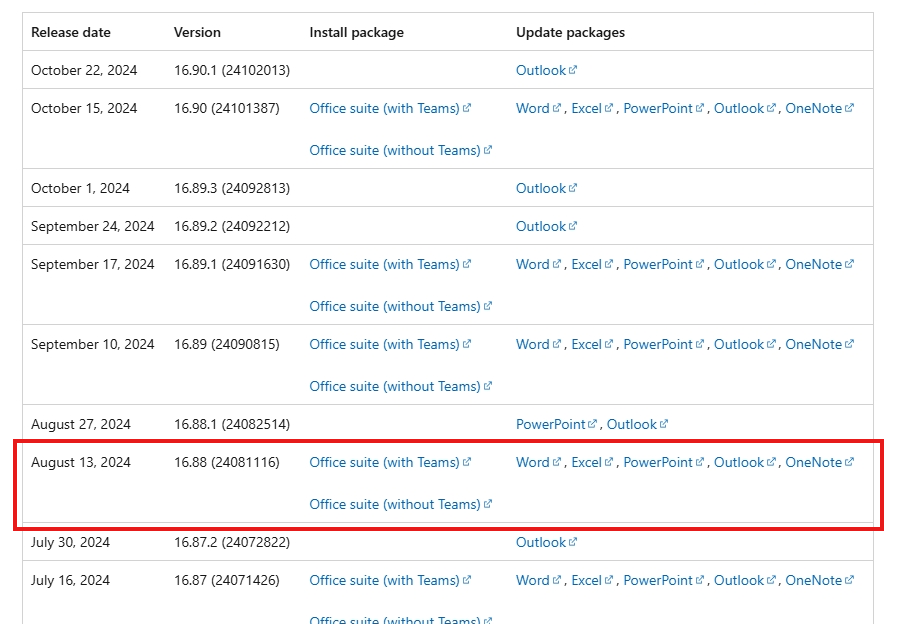The height and width of the screenshot is (624, 900).
Task: Click the Release date column header
Action: 71,32
